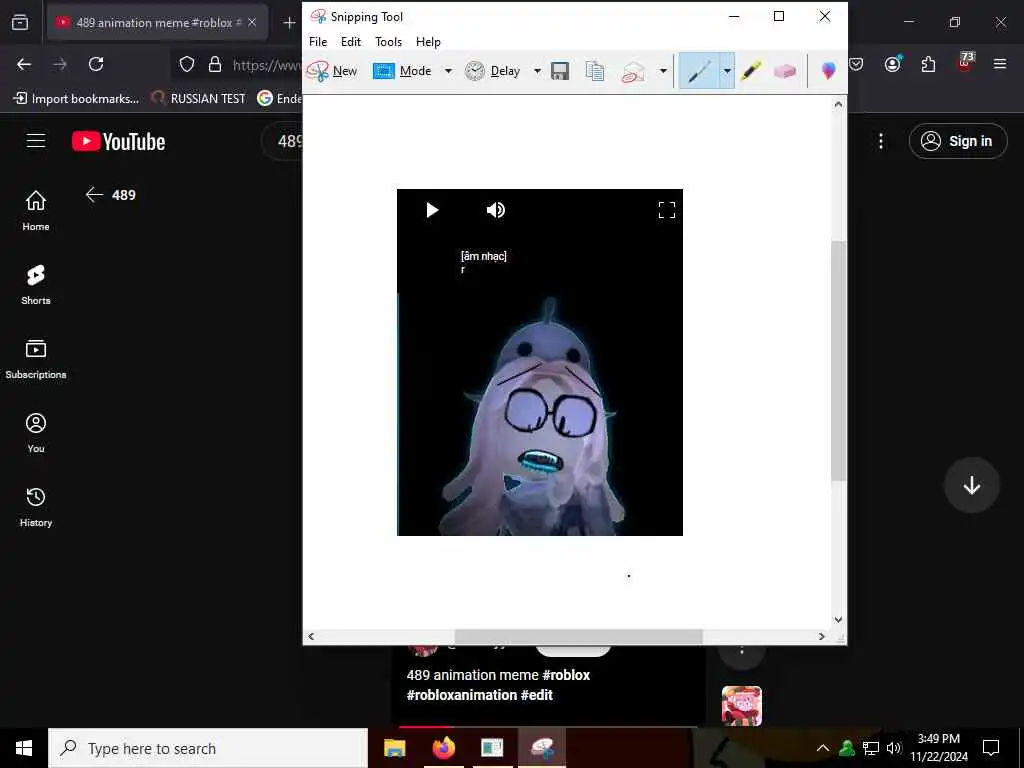Save the snip with floppy icon

pos(560,71)
